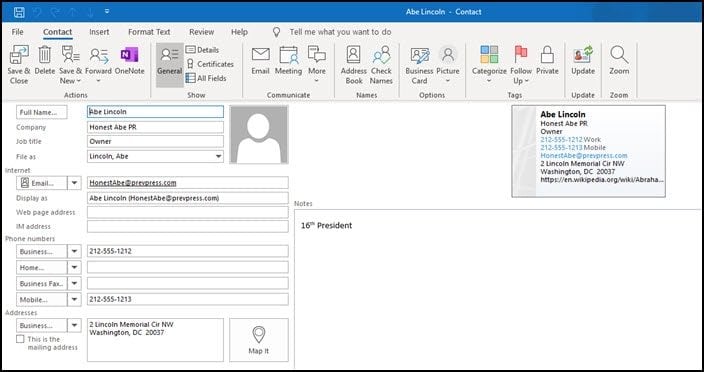Screen dimensions: 704x372
Task: Click the Home... phone button
Action: tap(42, 267)
